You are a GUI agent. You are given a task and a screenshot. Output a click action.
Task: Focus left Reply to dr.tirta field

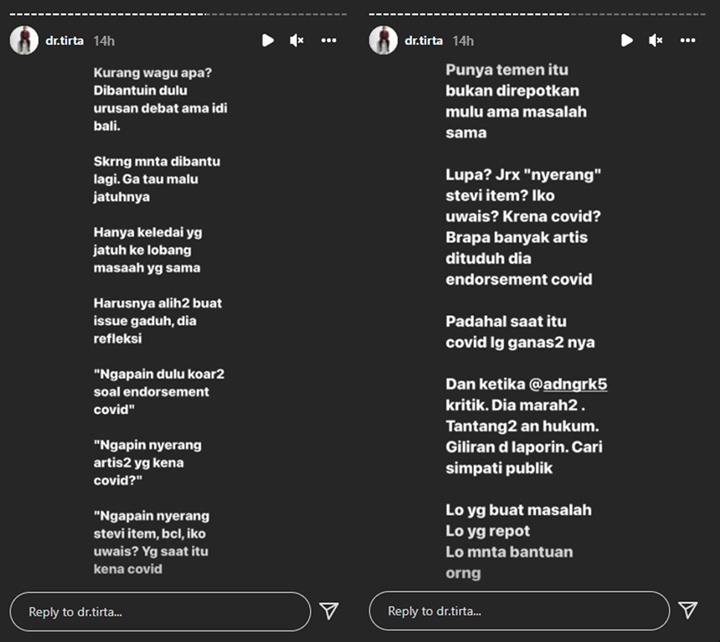160,612
